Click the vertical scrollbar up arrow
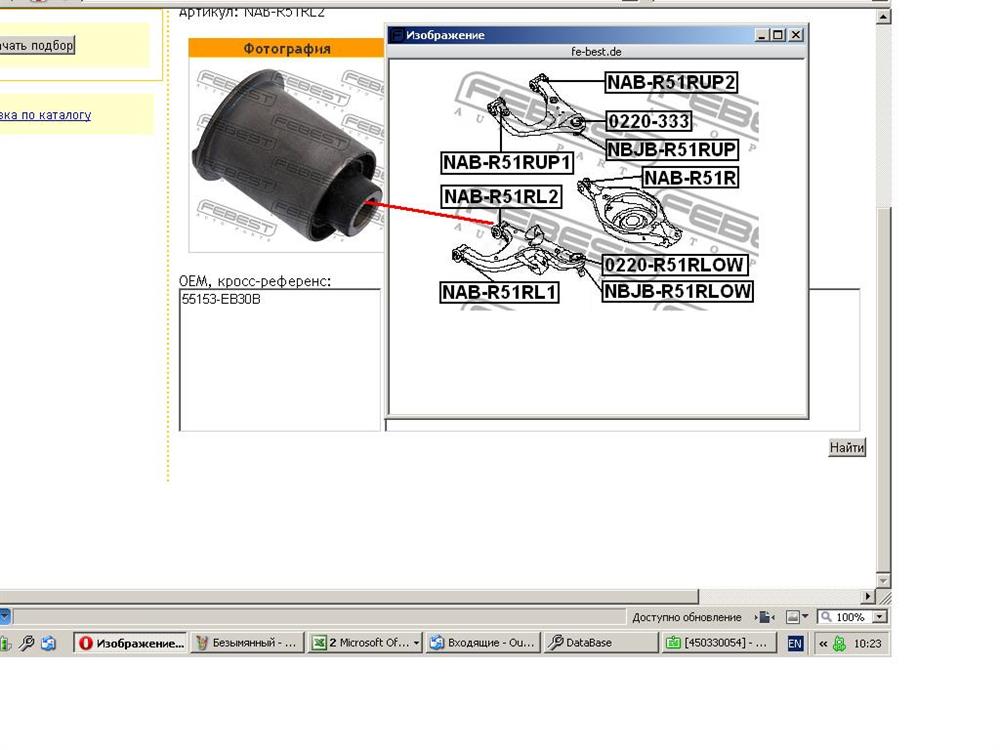1000x750 pixels. tap(883, 17)
